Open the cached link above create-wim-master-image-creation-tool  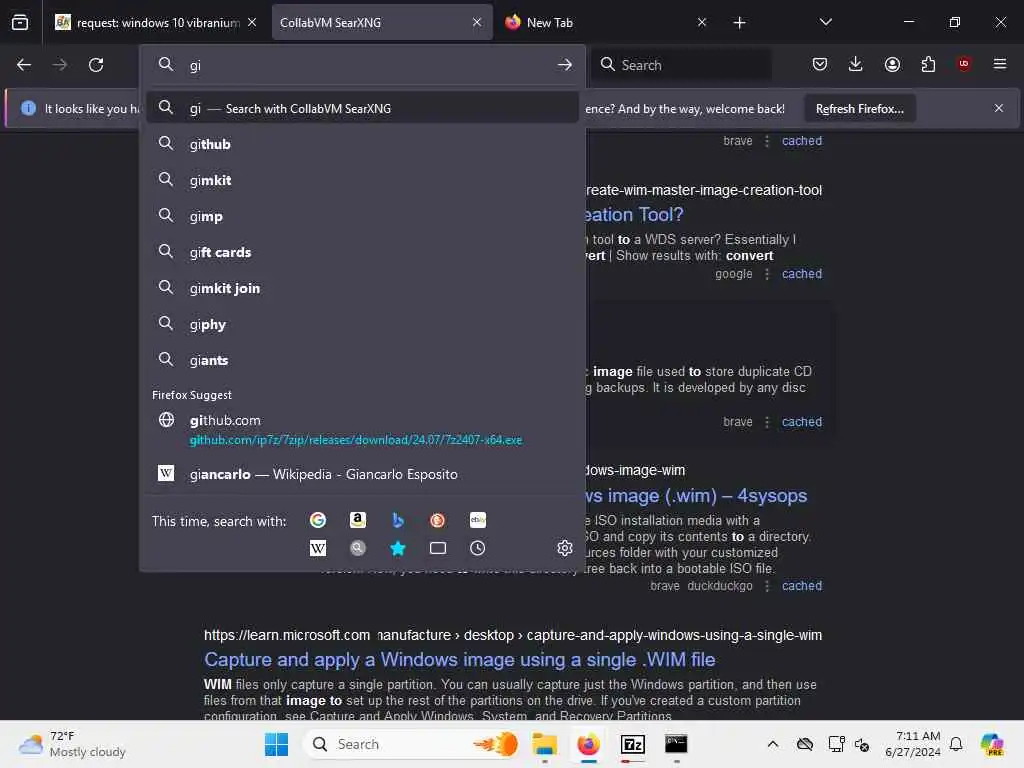(x=802, y=140)
